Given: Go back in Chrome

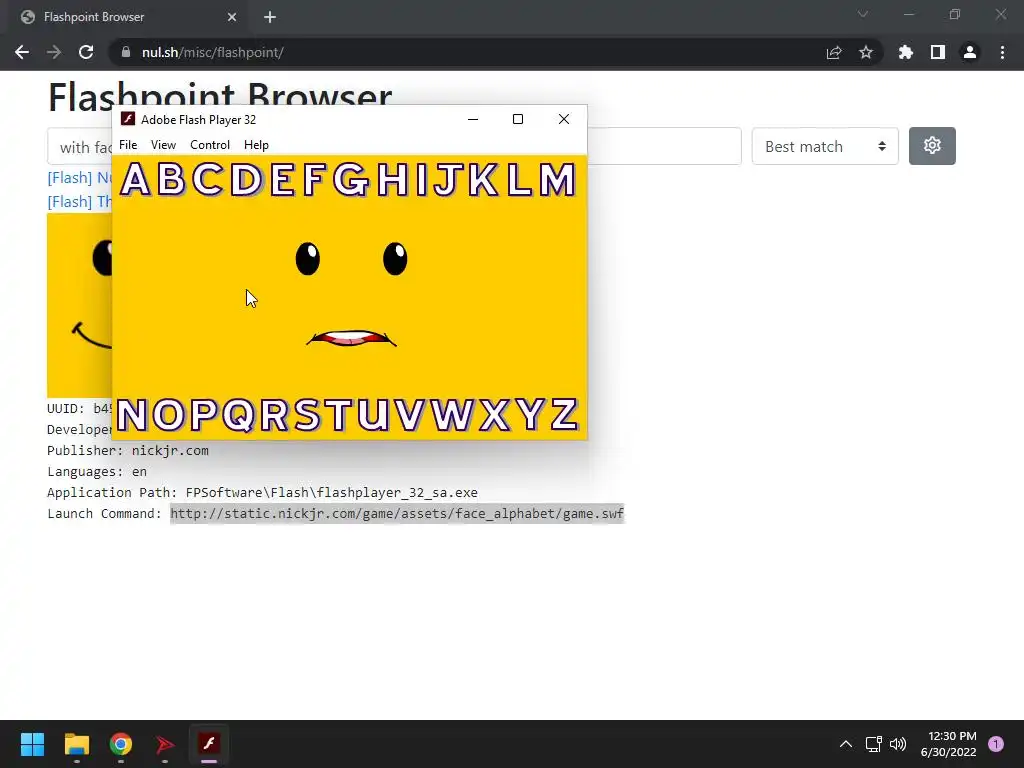Looking at the screenshot, I should (22, 52).
